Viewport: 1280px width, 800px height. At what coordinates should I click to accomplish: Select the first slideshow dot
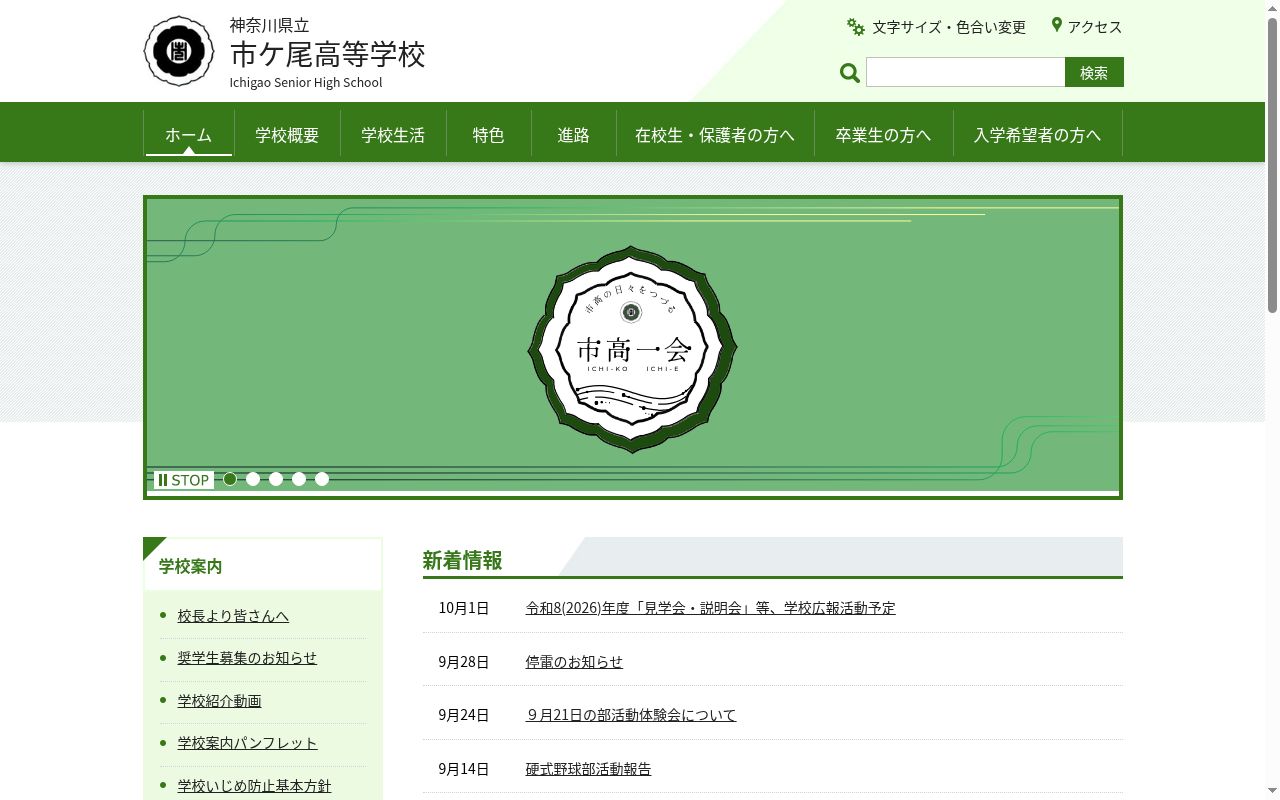(x=230, y=479)
